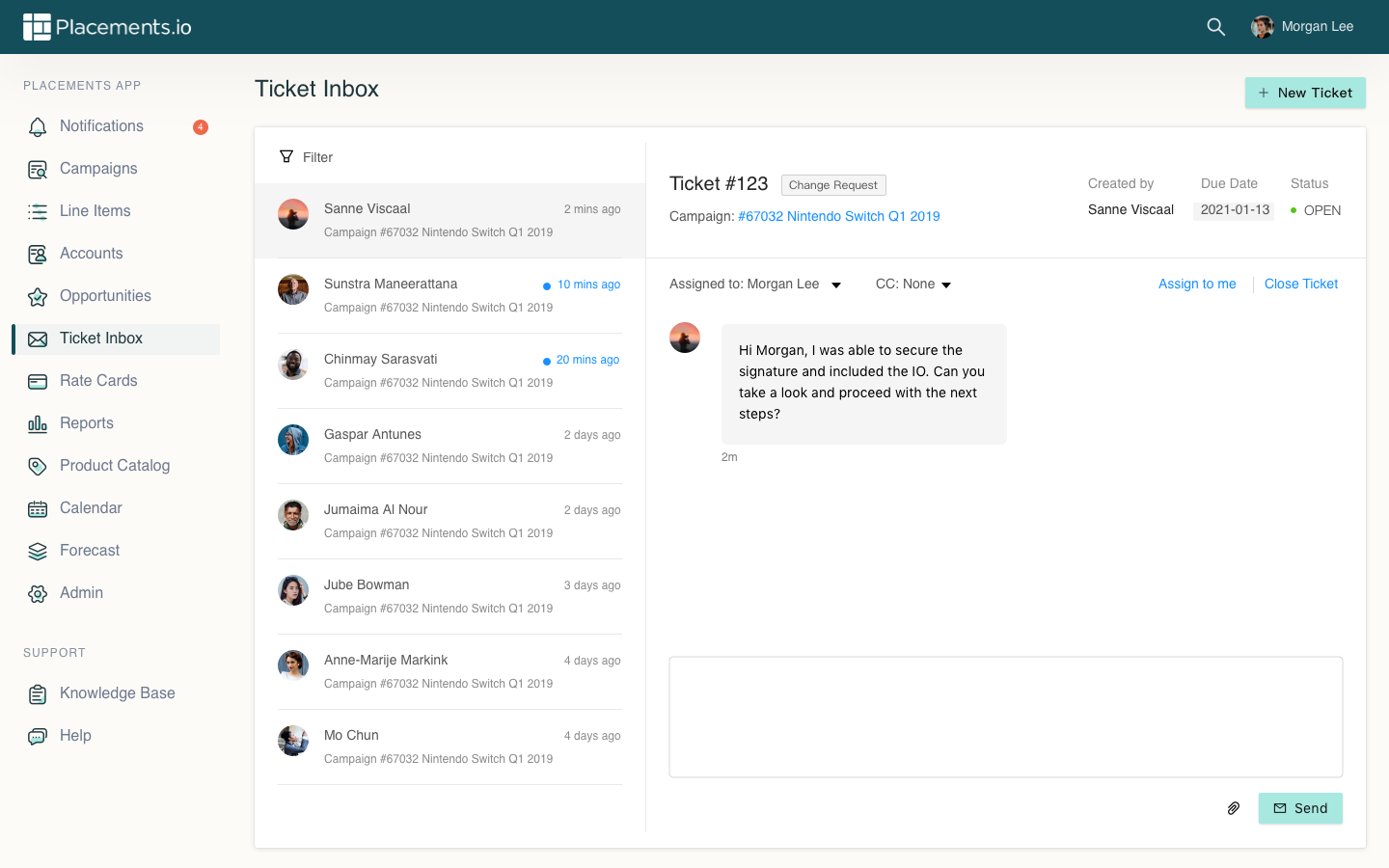This screenshot has width=1389, height=868.
Task: Click the Reports bar chart icon
Action: pyautogui.click(x=38, y=423)
